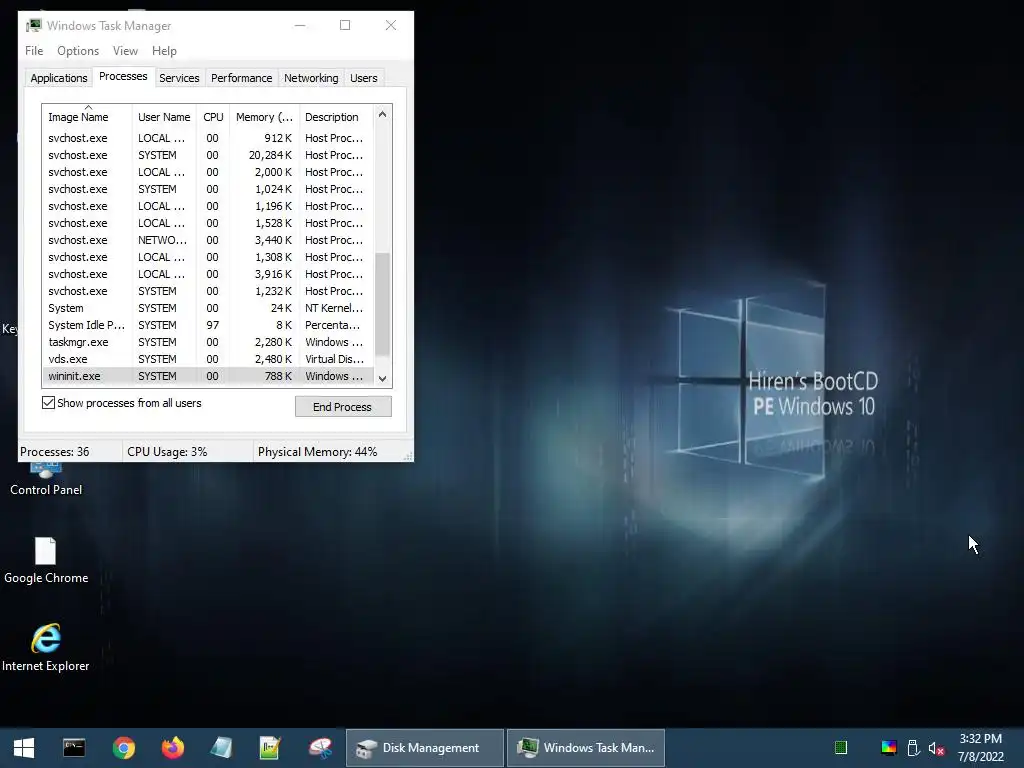
Task: Sort by Description column header
Action: click(x=336, y=117)
